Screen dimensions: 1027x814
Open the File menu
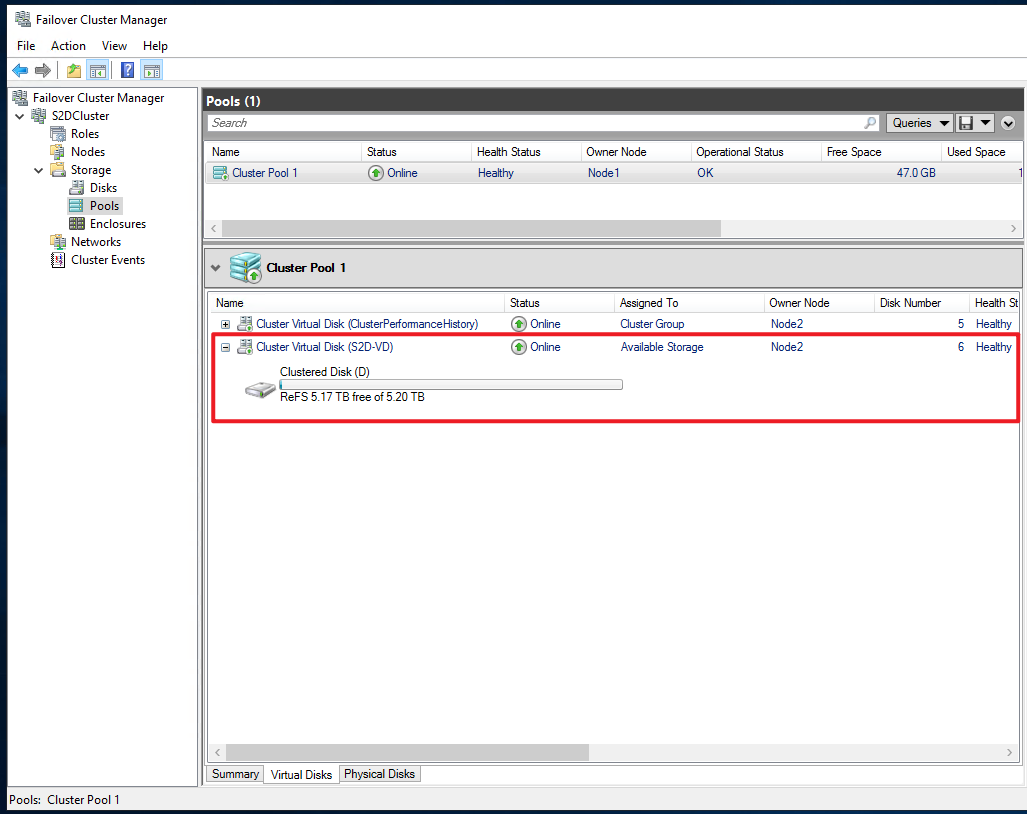click(26, 46)
